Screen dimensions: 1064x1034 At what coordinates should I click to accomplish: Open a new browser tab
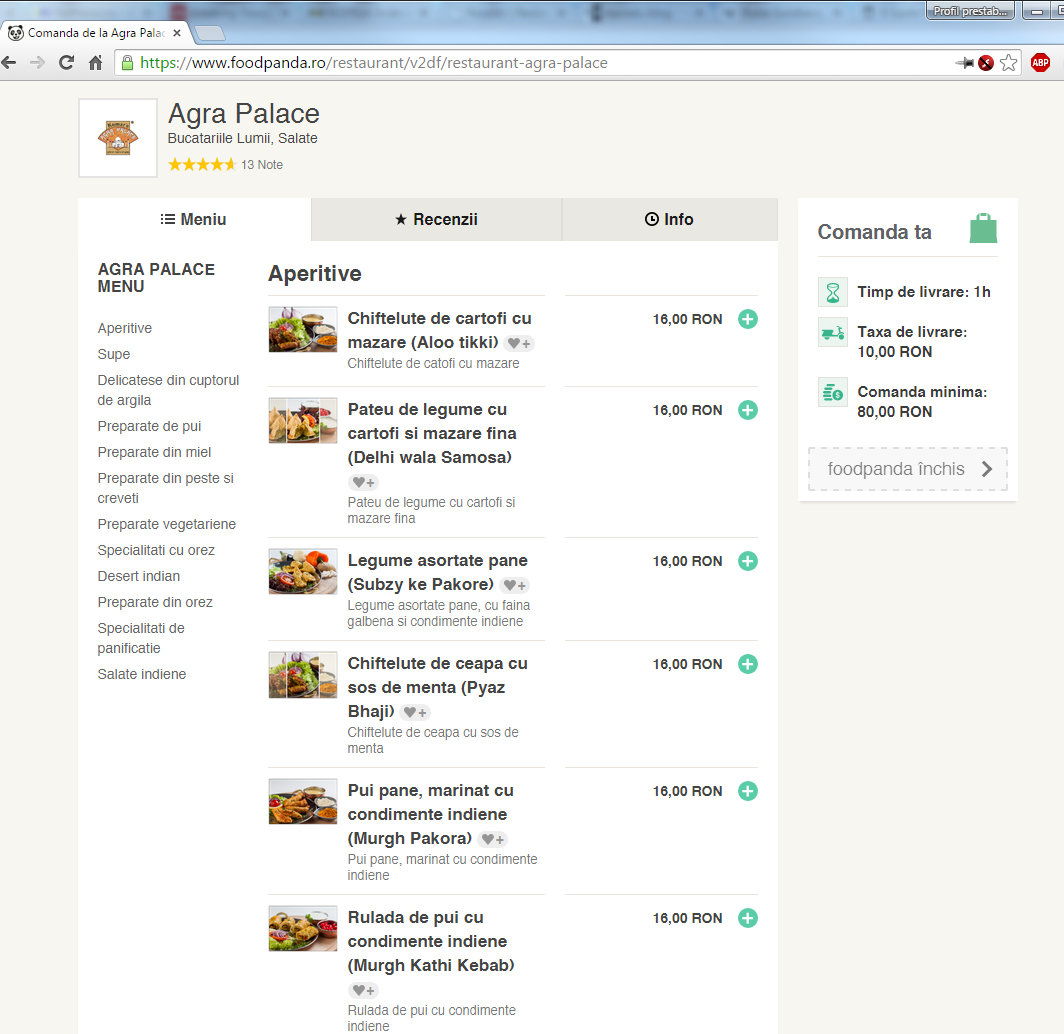click(x=209, y=33)
